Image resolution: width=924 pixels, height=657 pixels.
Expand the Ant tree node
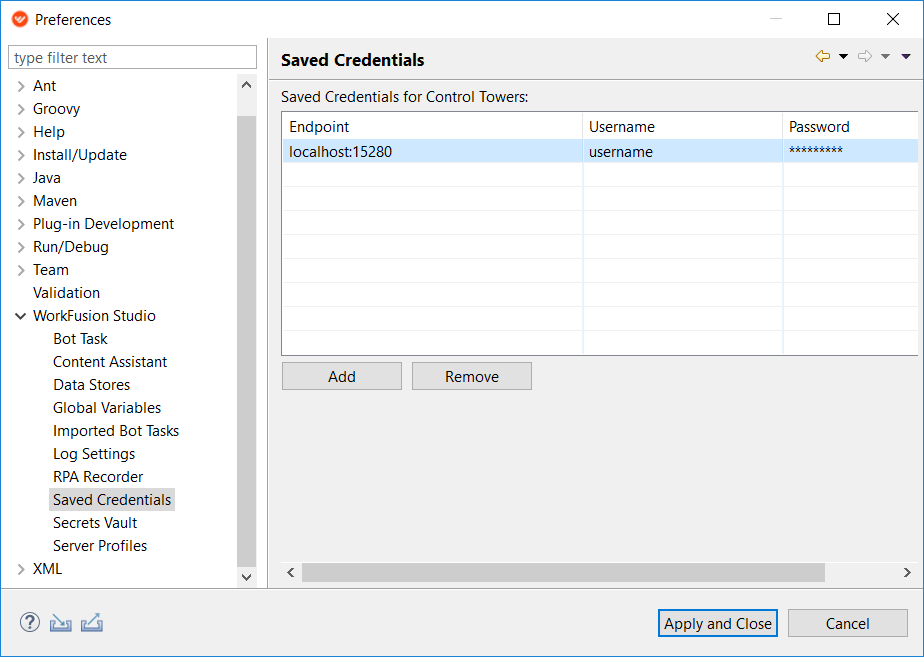(21, 86)
